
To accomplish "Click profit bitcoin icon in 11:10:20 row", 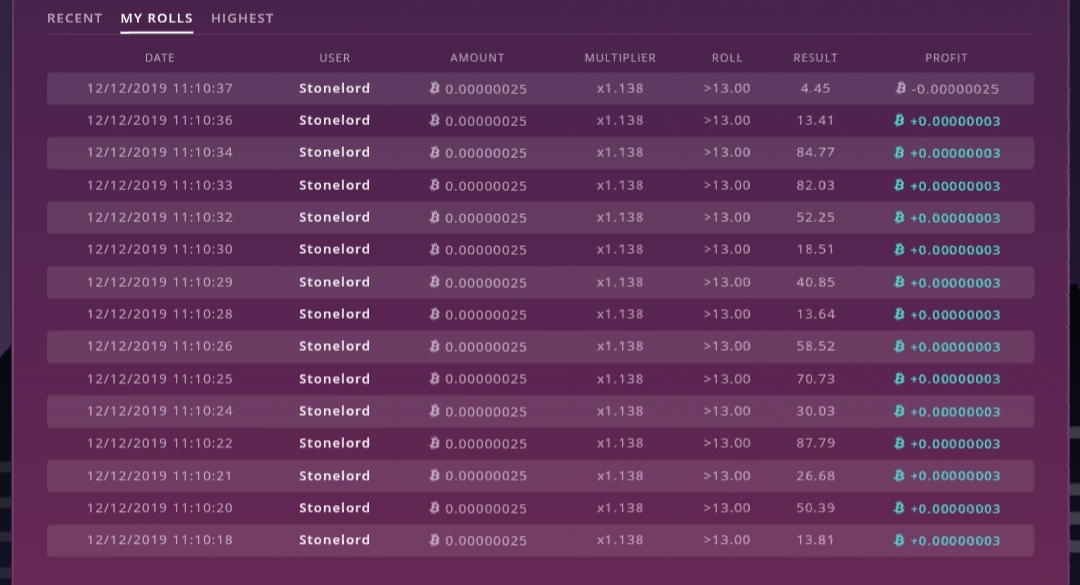I will point(899,508).
